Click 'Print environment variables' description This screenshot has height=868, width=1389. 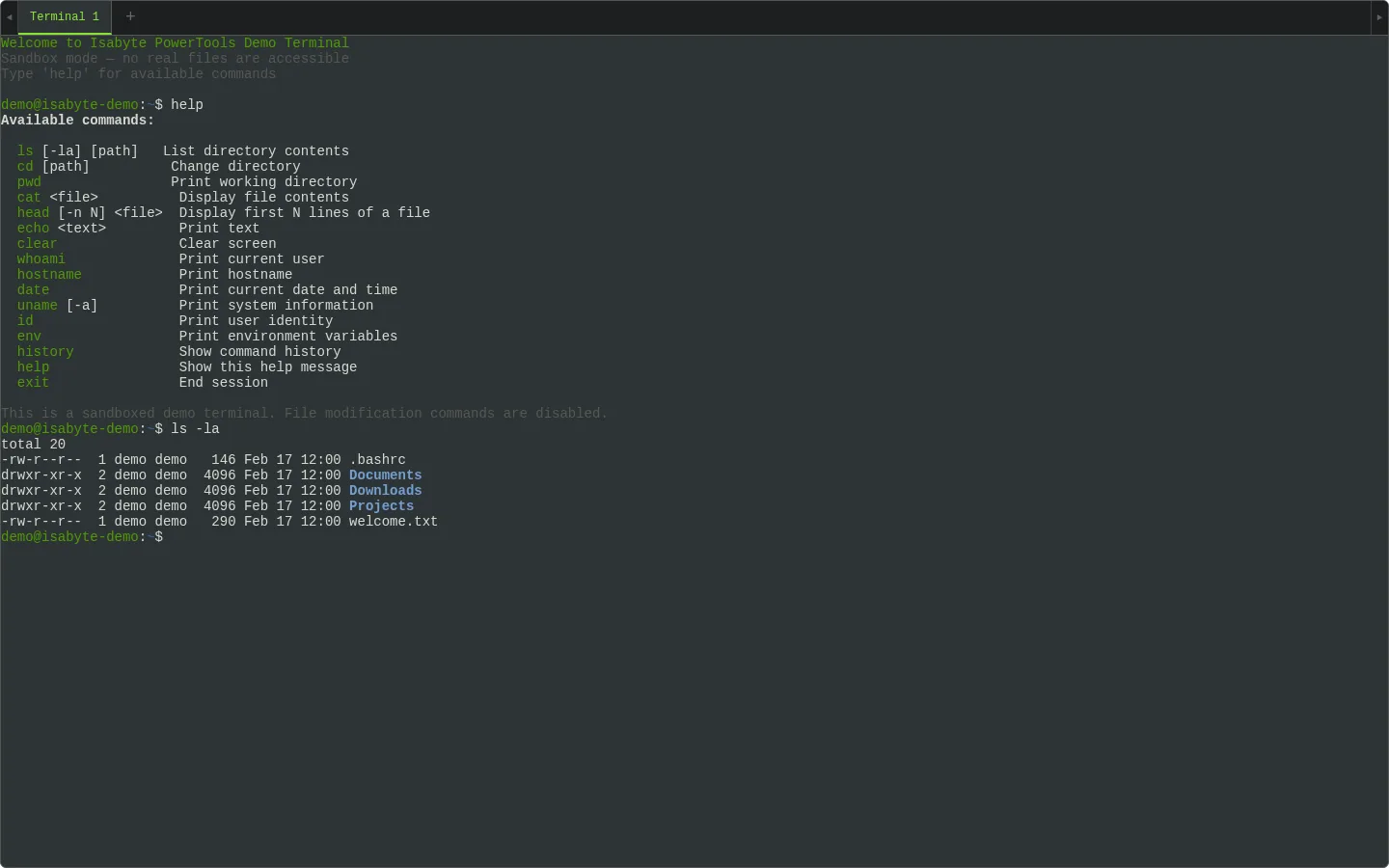pos(288,337)
